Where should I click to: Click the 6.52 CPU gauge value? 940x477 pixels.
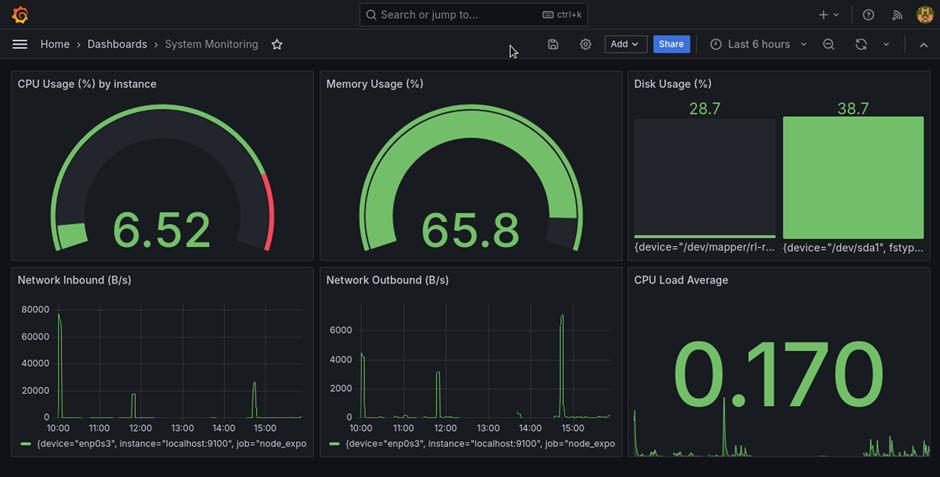tap(162, 230)
